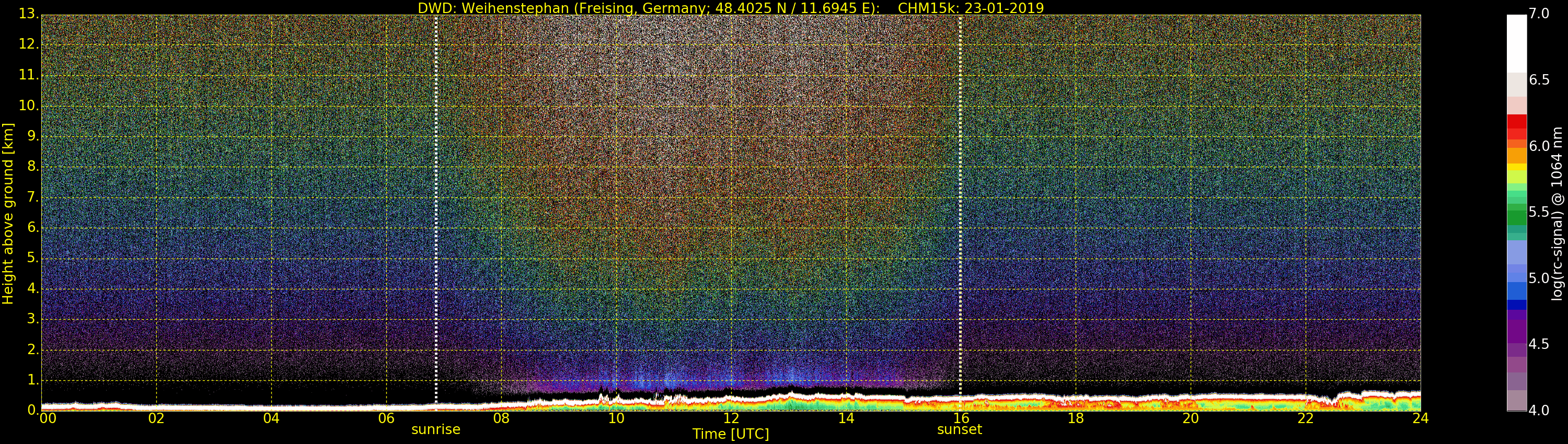Click the CHM15k 23-01-2019 date in title
The width and height of the screenshot is (1568, 444).
970,8
